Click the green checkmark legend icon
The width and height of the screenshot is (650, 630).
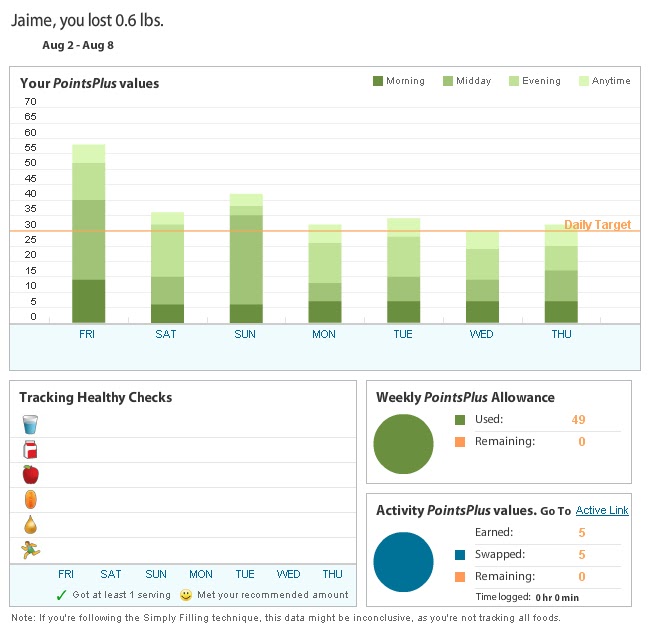coord(61,595)
